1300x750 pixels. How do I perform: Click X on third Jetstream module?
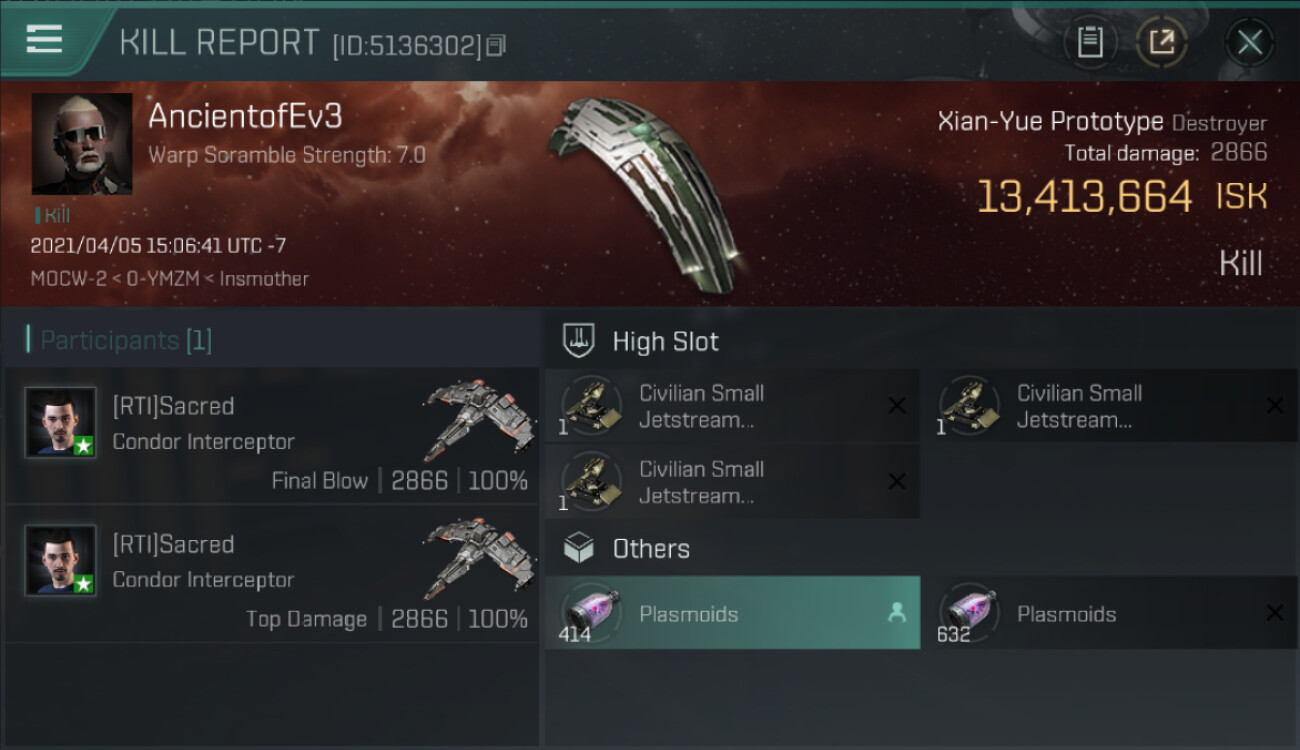point(897,481)
